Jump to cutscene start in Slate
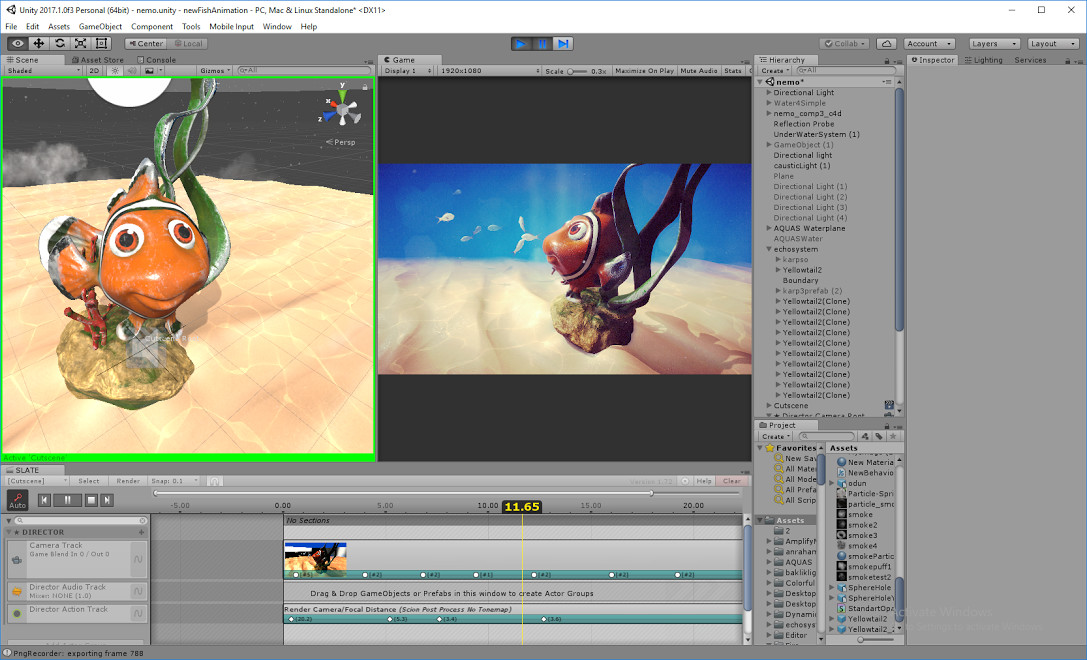The height and width of the screenshot is (660, 1087). pos(44,500)
